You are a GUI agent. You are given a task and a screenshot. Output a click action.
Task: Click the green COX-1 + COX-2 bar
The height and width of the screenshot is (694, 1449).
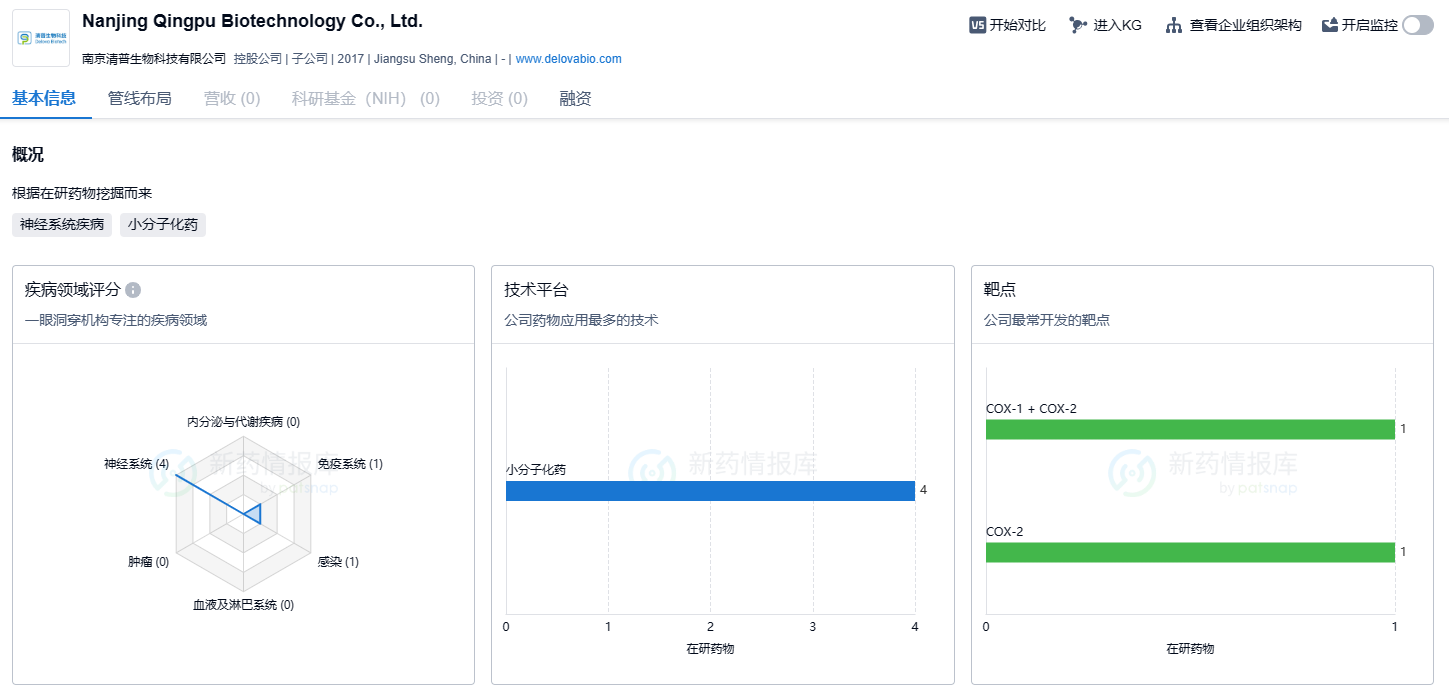(x=1190, y=429)
